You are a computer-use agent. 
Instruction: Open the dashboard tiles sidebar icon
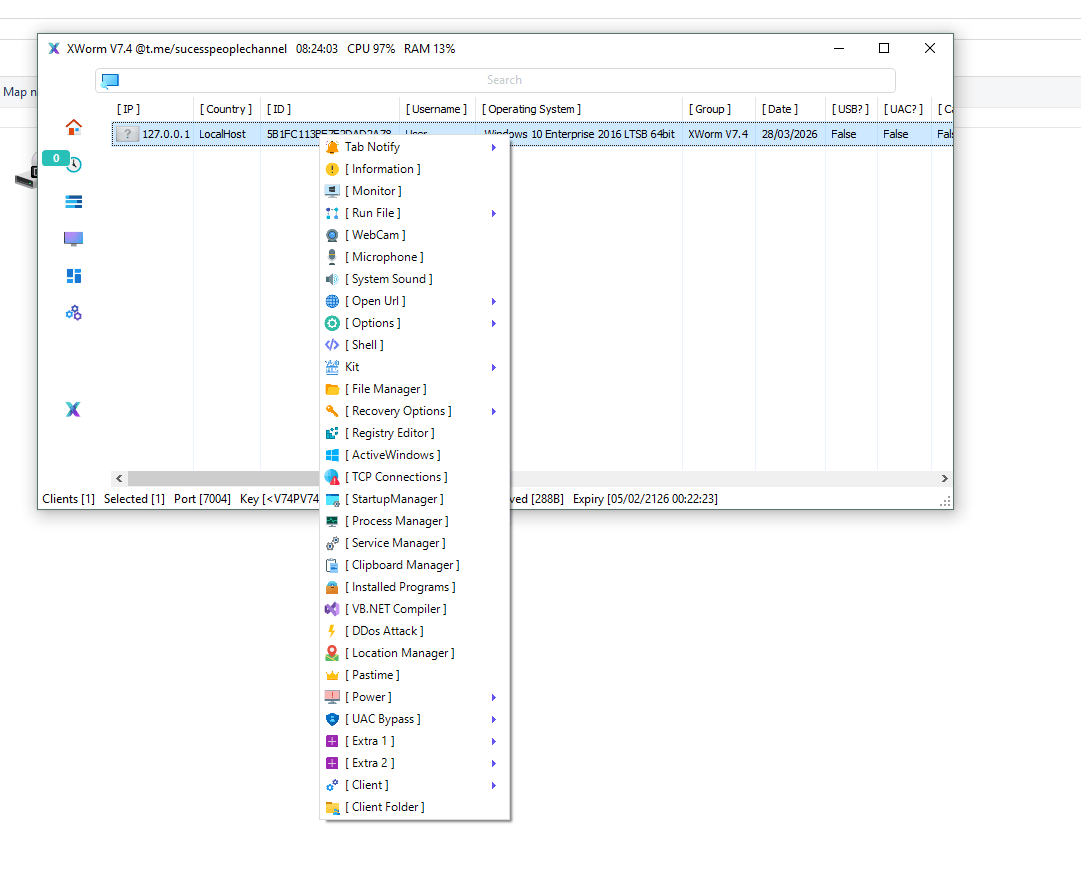(73, 276)
